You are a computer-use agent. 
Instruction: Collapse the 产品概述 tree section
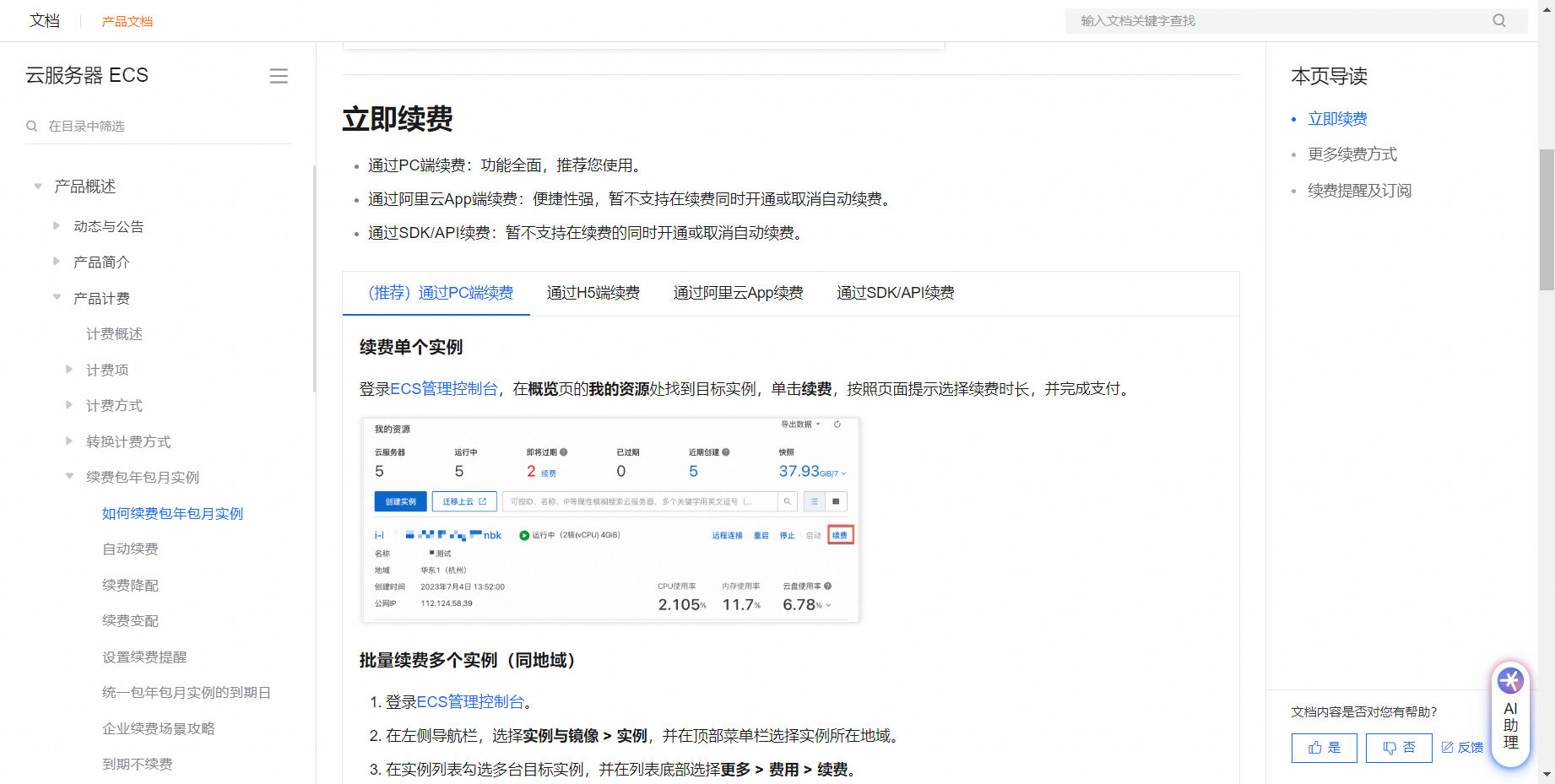(38, 187)
